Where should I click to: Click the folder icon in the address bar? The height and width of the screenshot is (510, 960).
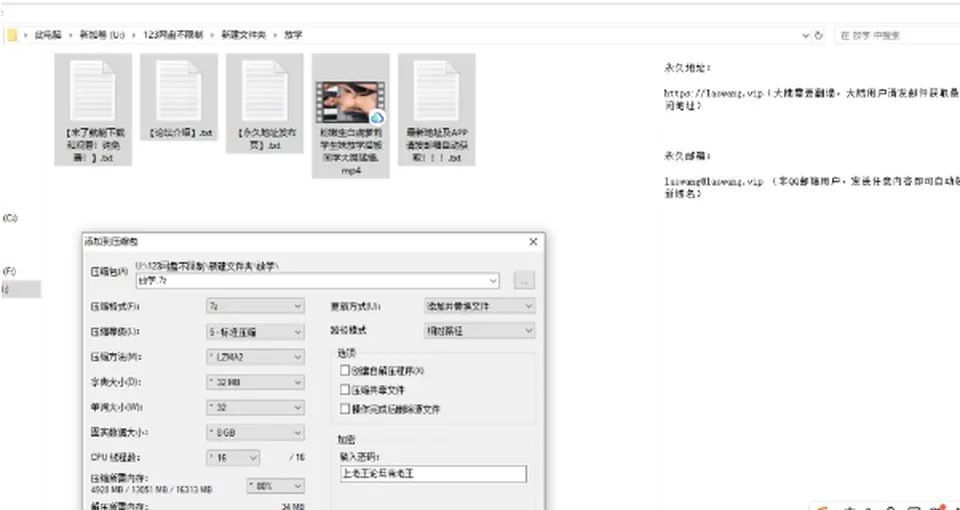[12, 35]
